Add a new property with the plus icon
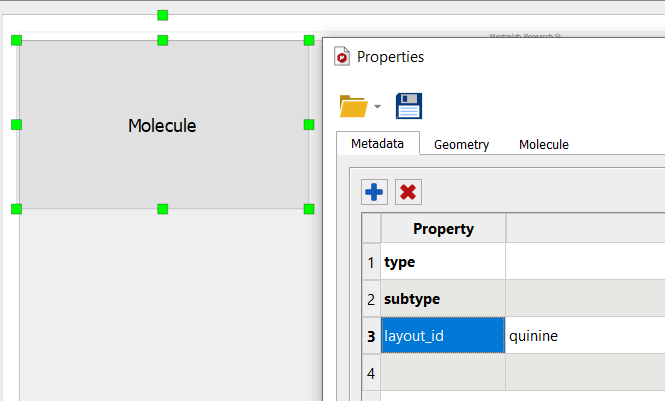 pos(374,192)
